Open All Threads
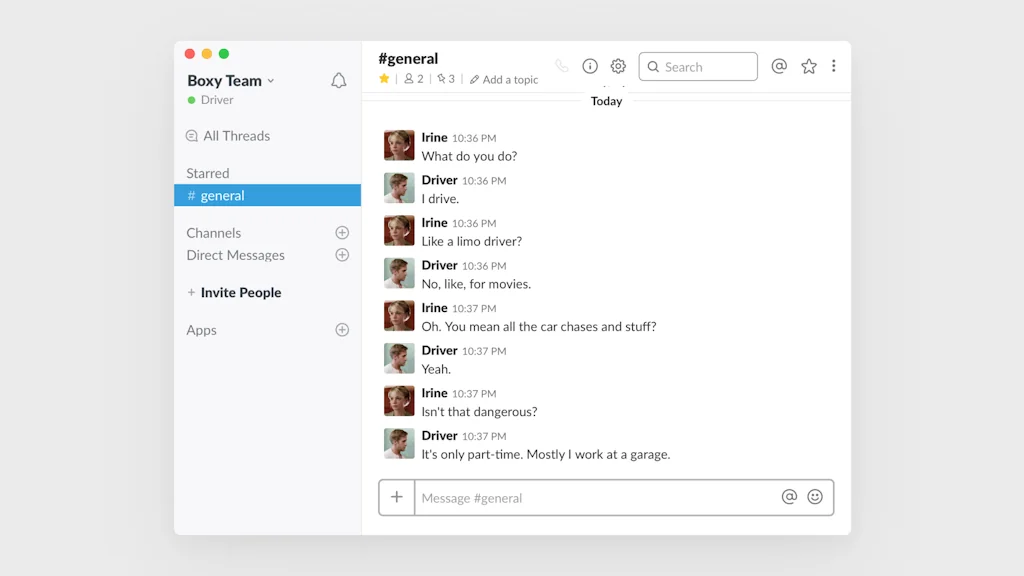Image resolution: width=1024 pixels, height=576 pixels. click(237, 135)
